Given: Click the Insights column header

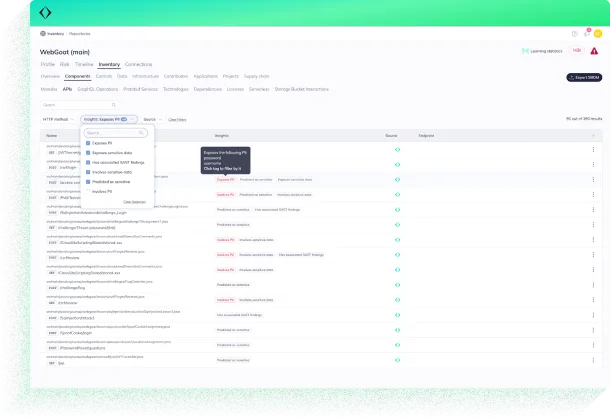Looking at the screenshot, I should (222, 136).
